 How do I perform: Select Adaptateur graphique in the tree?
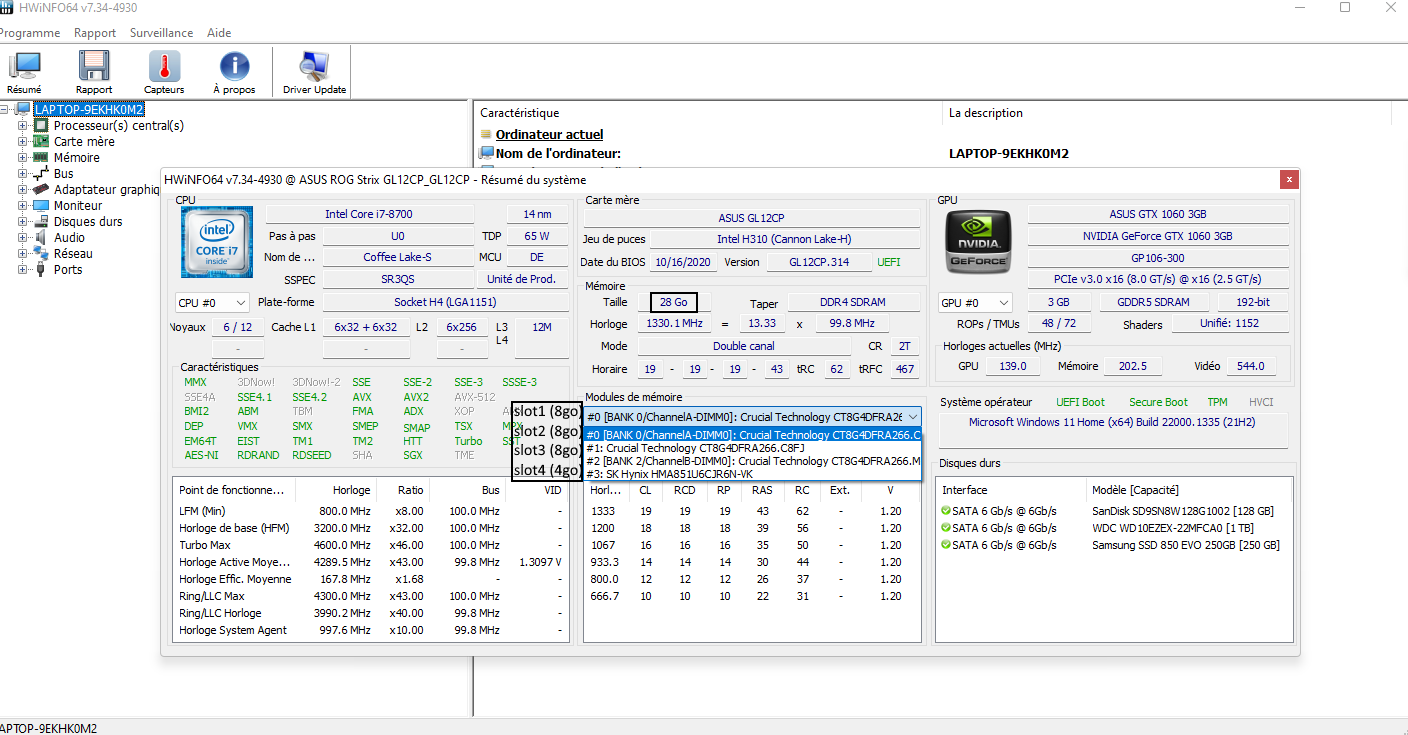pyautogui.click(x=107, y=190)
